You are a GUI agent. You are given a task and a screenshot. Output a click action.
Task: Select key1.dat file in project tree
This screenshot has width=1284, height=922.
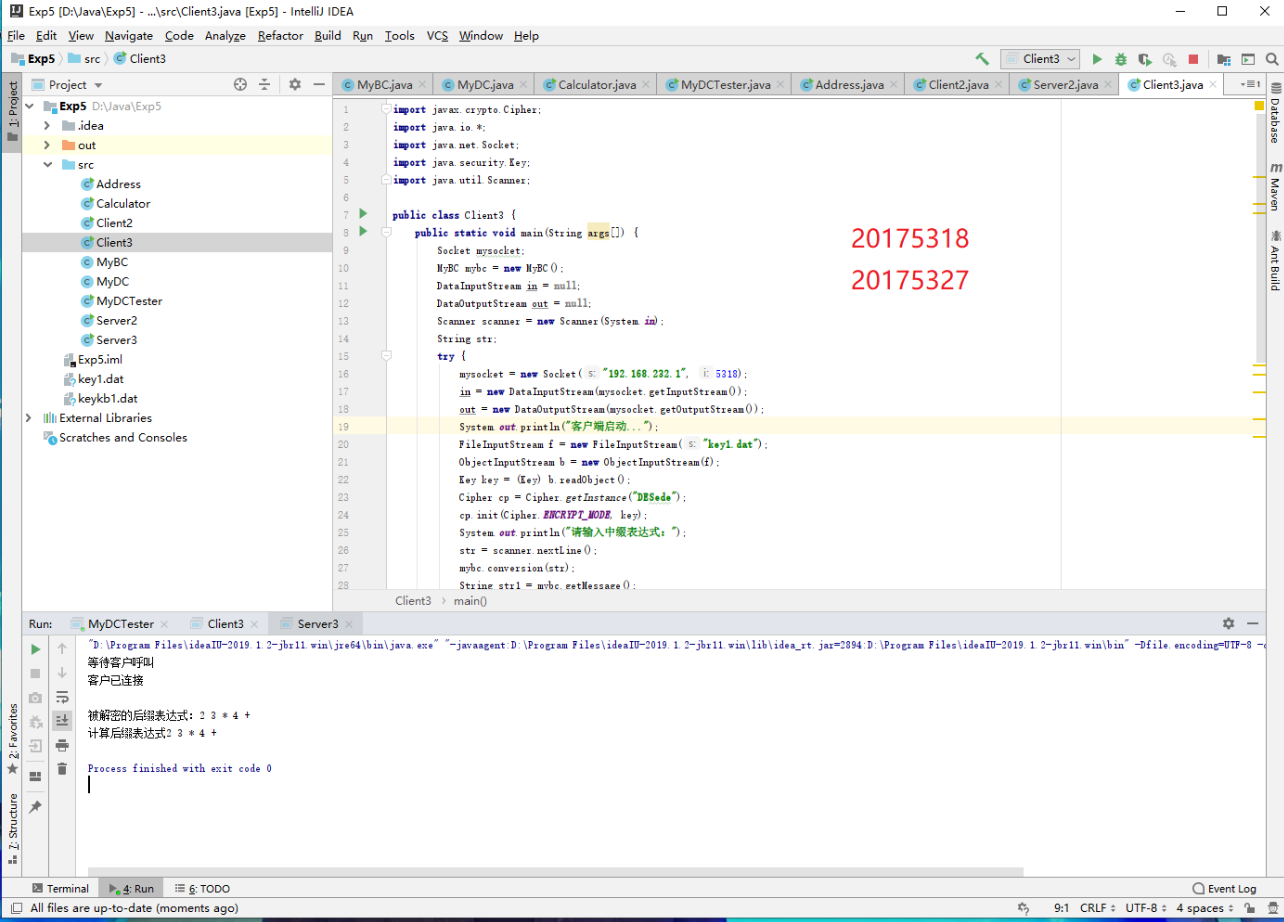(x=100, y=379)
